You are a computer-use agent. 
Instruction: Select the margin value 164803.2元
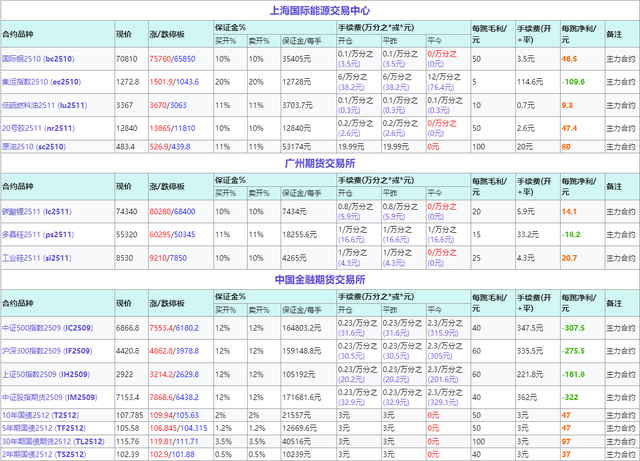pos(302,328)
